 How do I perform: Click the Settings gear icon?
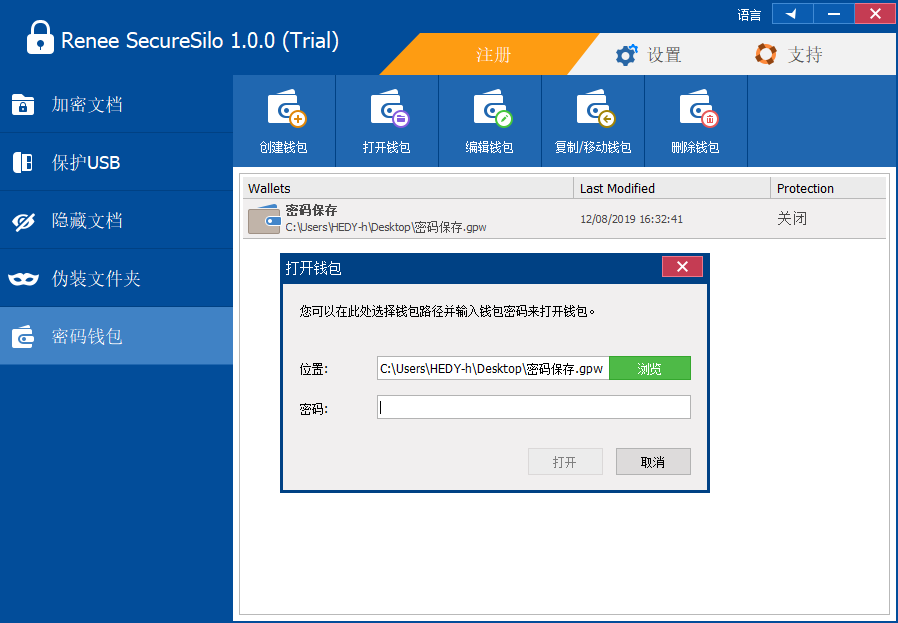coord(626,55)
